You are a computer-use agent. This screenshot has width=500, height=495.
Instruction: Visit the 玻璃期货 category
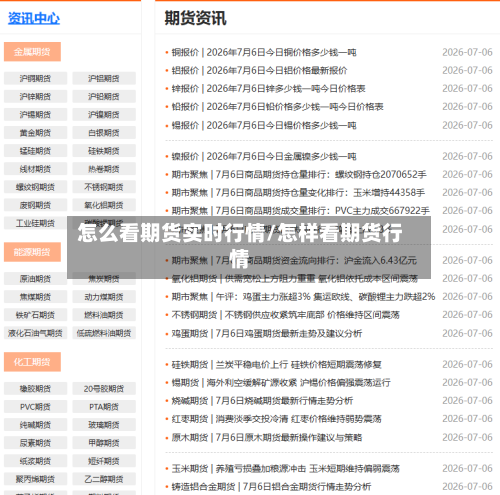click(104, 425)
